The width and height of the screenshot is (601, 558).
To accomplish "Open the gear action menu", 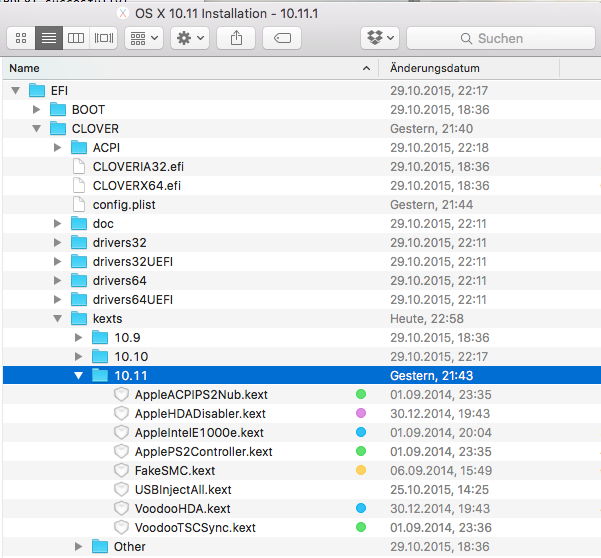I will 190,38.
